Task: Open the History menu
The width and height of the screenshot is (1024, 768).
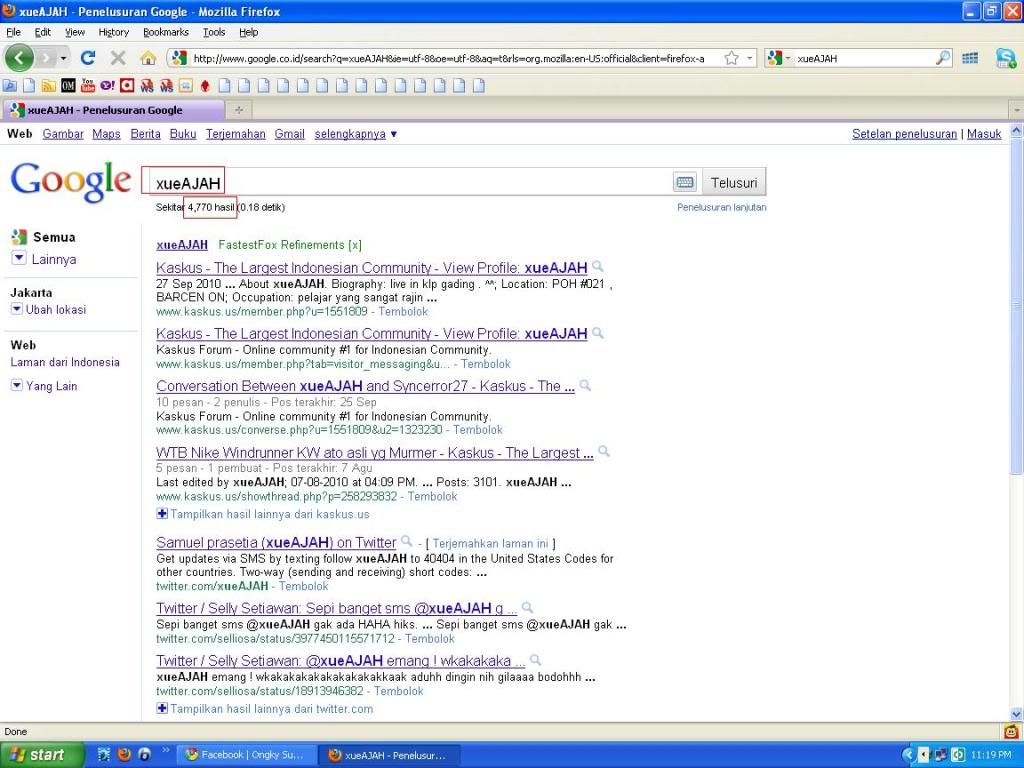Action: point(114,32)
